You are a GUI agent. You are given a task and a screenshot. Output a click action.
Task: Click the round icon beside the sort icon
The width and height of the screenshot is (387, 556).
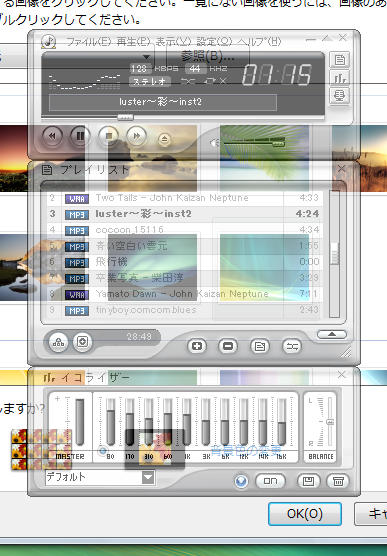coord(82,342)
